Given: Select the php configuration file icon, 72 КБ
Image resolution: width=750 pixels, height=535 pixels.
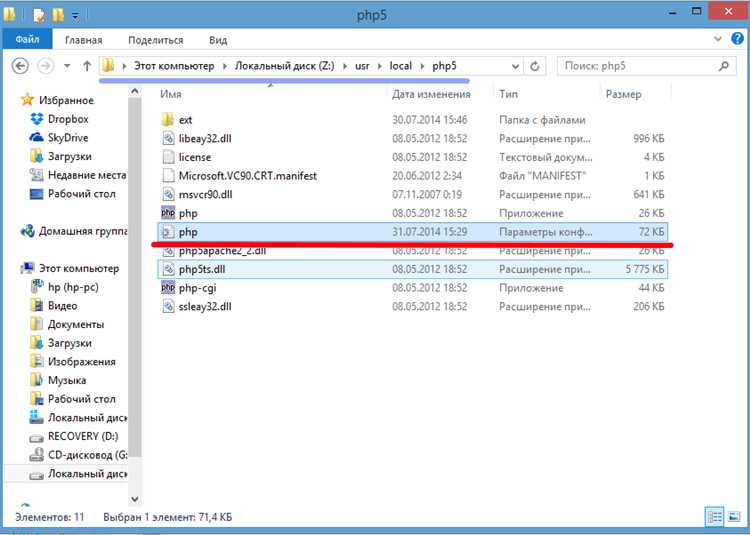Looking at the screenshot, I should (168, 232).
